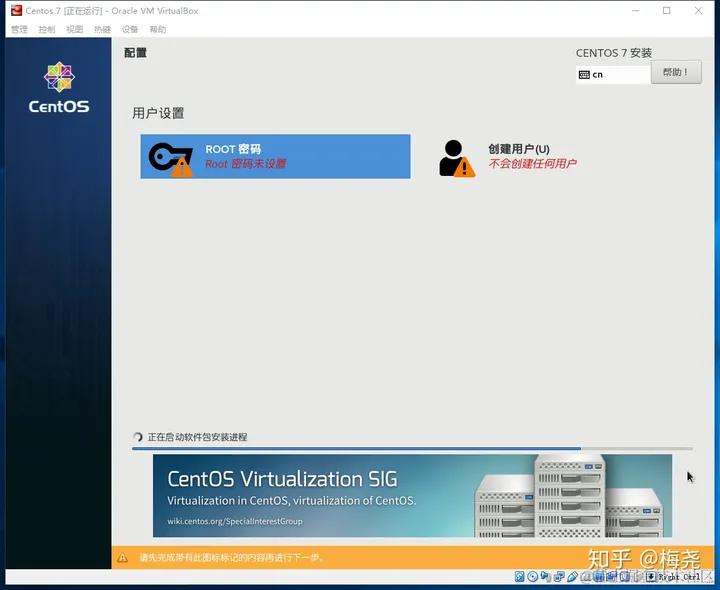Click the audio status icon
This screenshot has height=590, width=720.
click(x=546, y=576)
